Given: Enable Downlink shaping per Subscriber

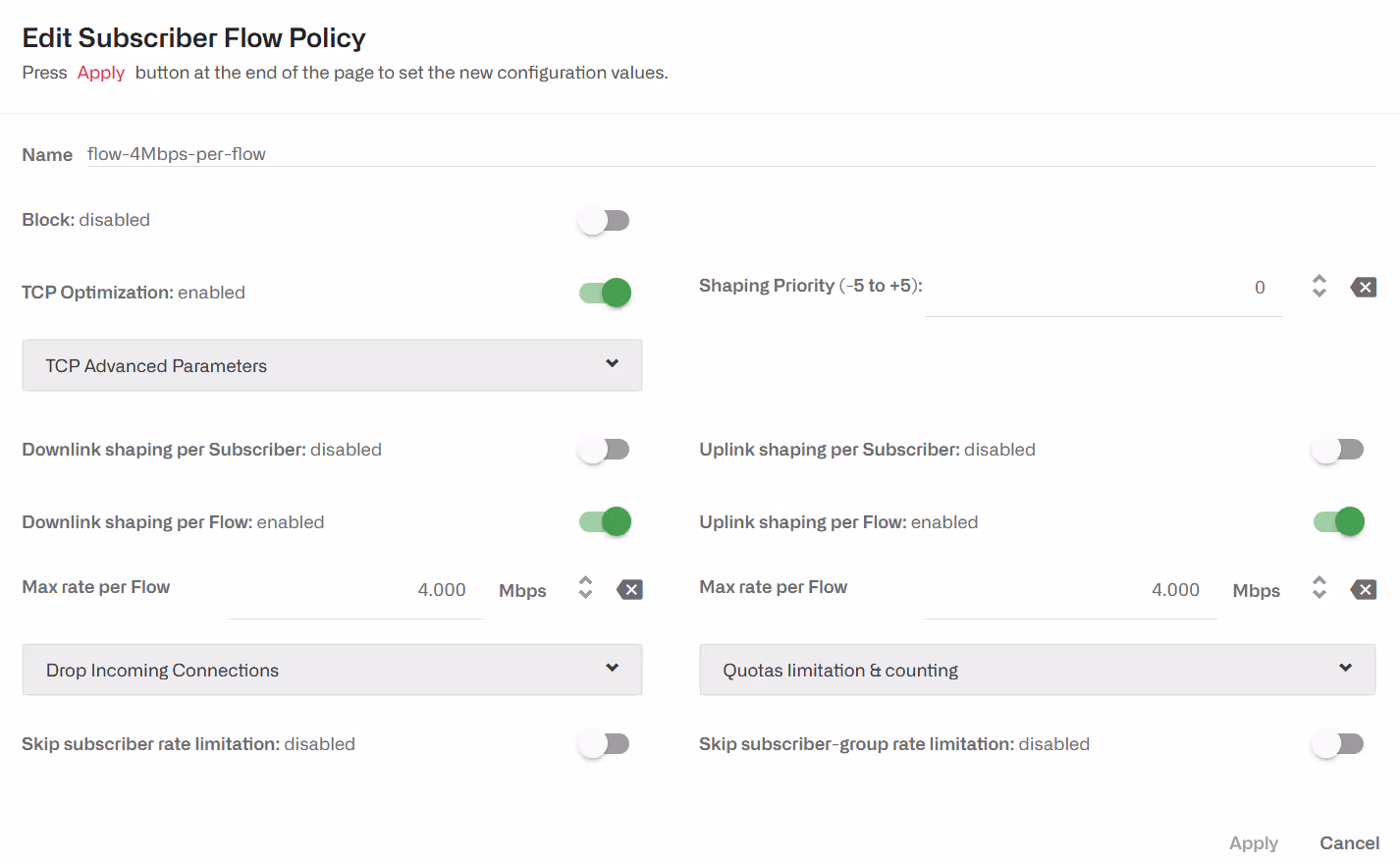Looking at the screenshot, I should (x=604, y=450).
